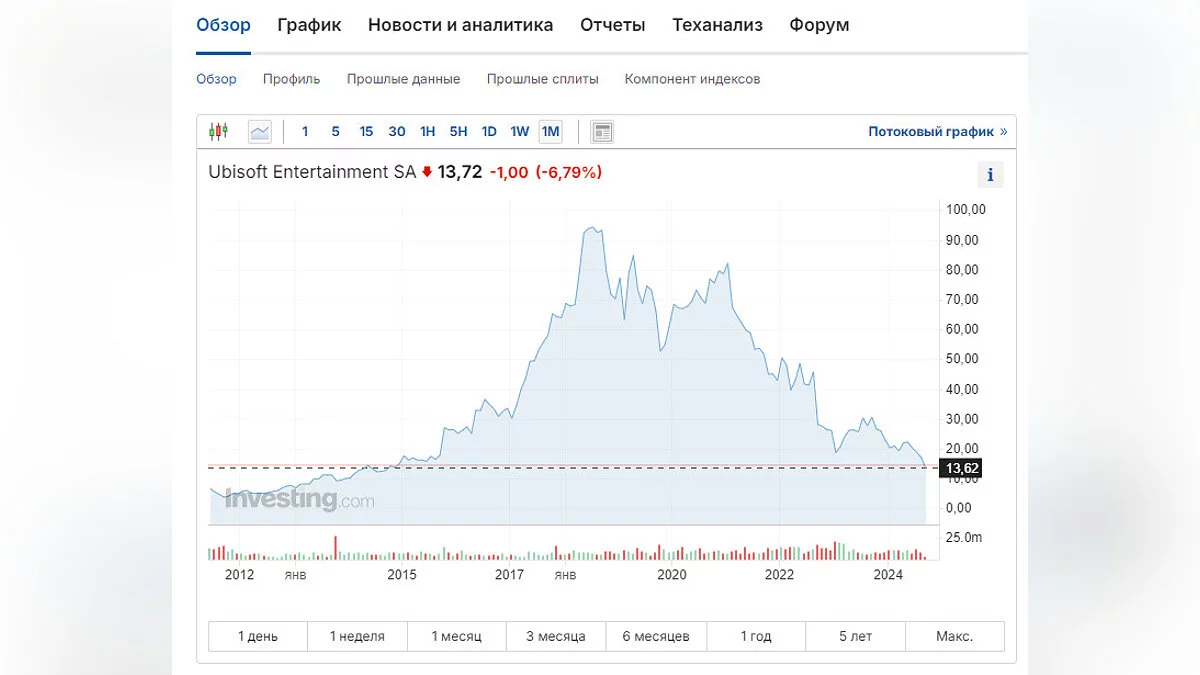
Task: Click the 13,62 current price marker
Action: [961, 468]
